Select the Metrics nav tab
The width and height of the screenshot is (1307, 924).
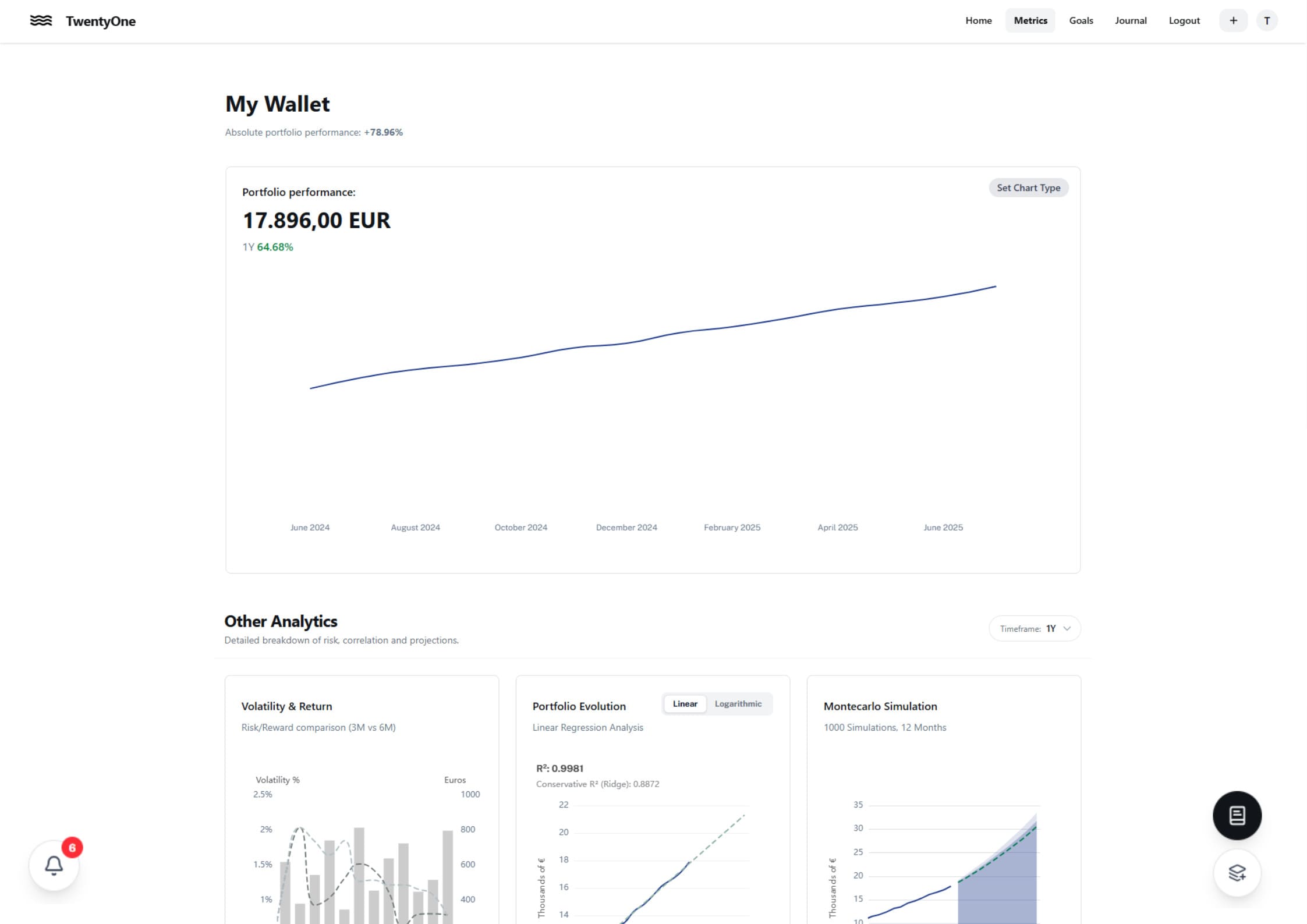click(x=1030, y=21)
